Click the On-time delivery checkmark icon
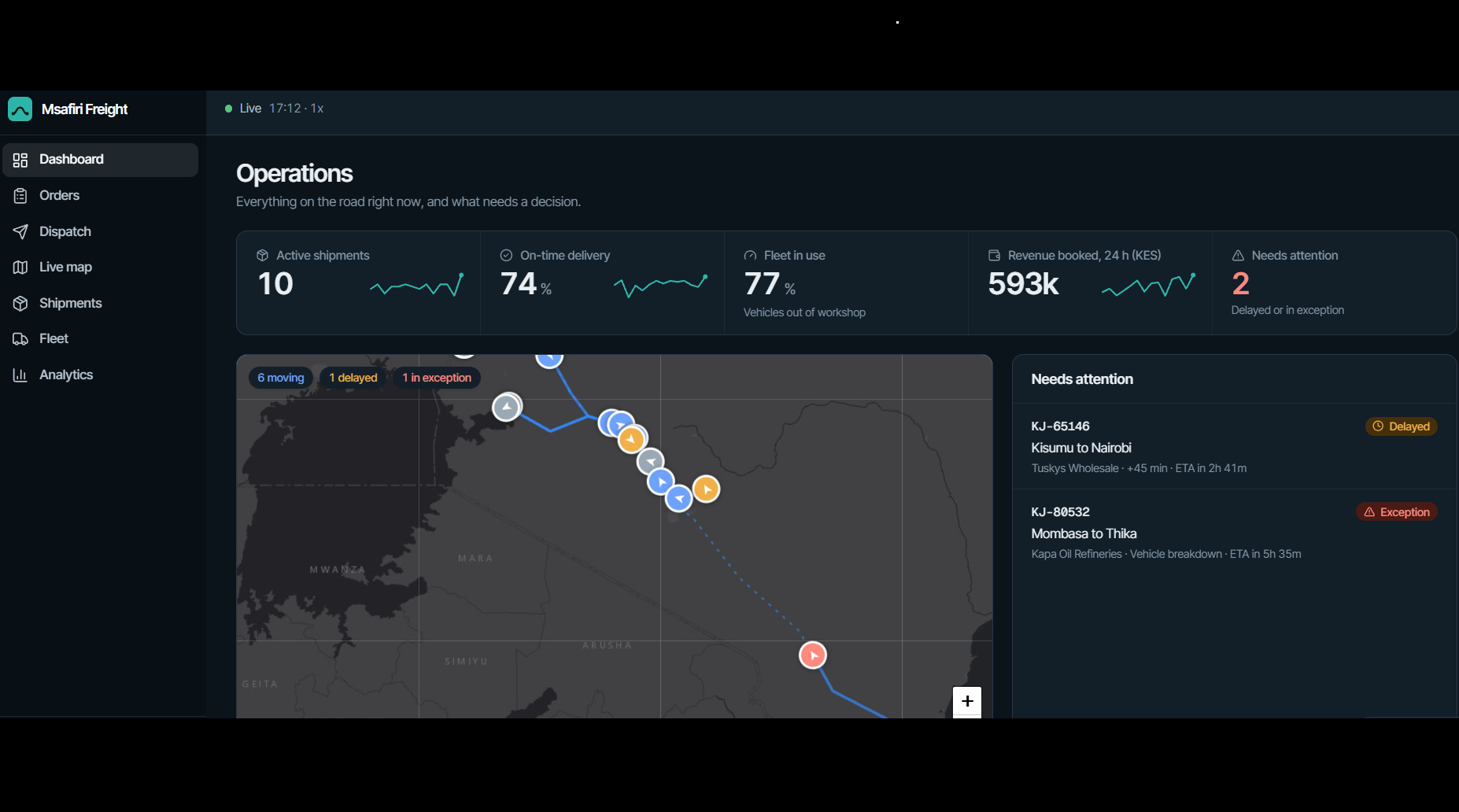 [x=506, y=256]
